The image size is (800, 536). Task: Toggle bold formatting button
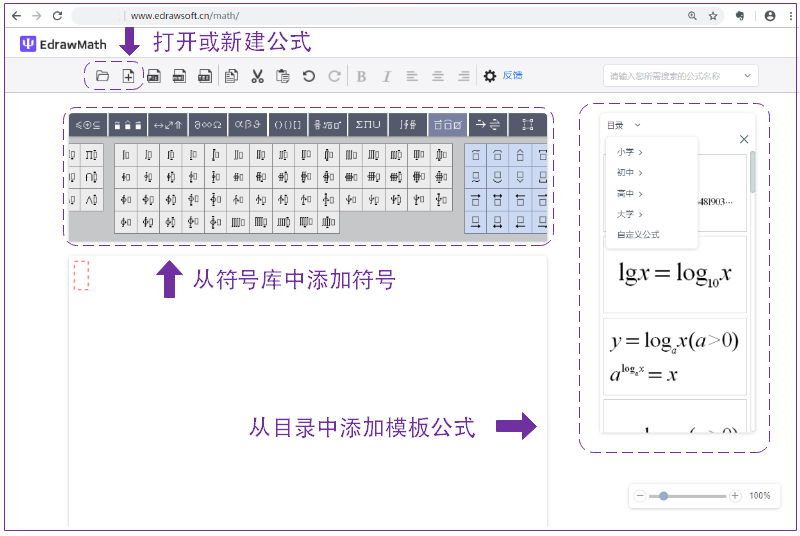[x=361, y=76]
